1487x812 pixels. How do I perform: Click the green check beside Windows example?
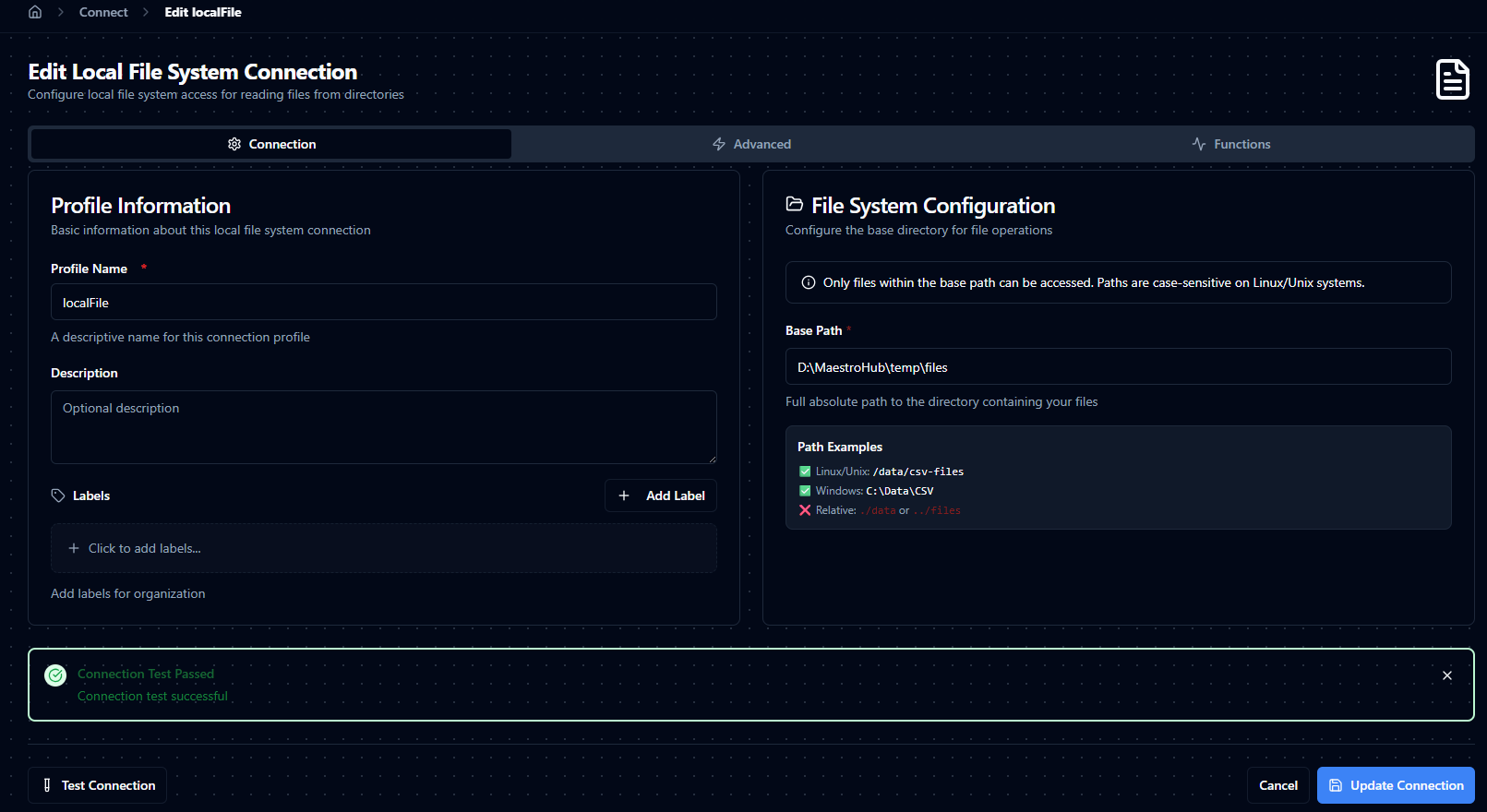(805, 491)
